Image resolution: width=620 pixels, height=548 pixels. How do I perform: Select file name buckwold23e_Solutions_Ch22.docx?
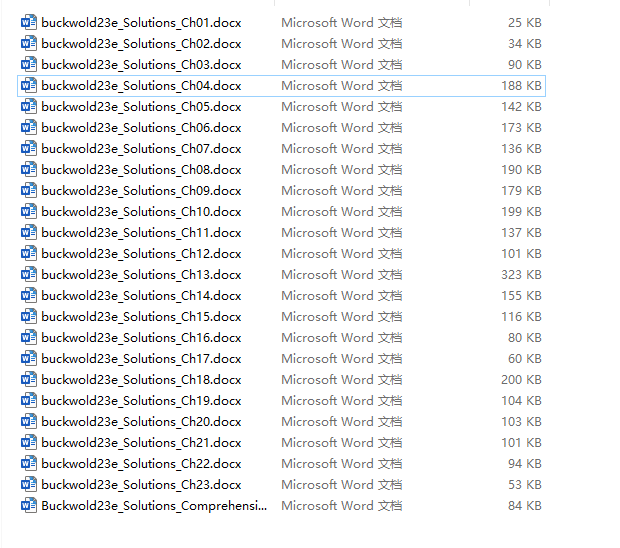tap(141, 463)
